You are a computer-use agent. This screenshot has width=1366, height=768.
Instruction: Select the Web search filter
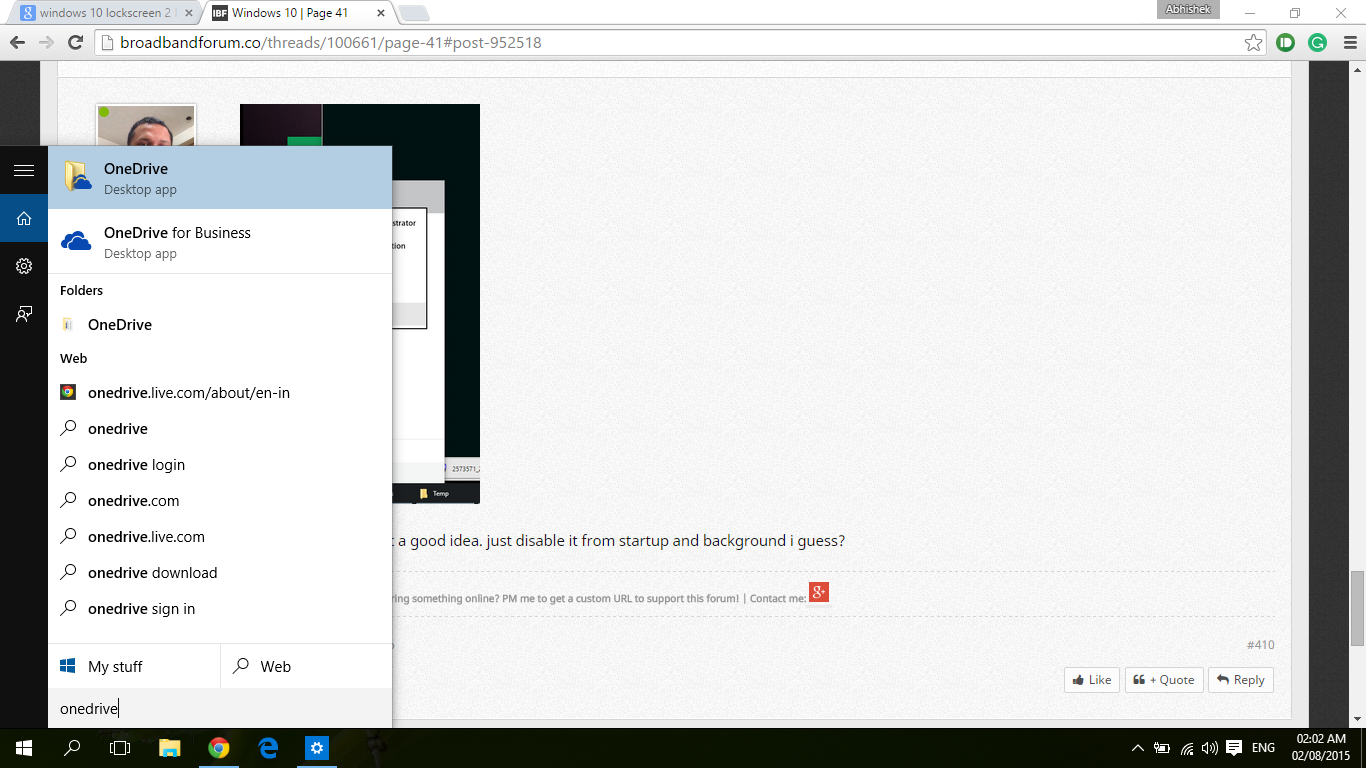pos(306,667)
